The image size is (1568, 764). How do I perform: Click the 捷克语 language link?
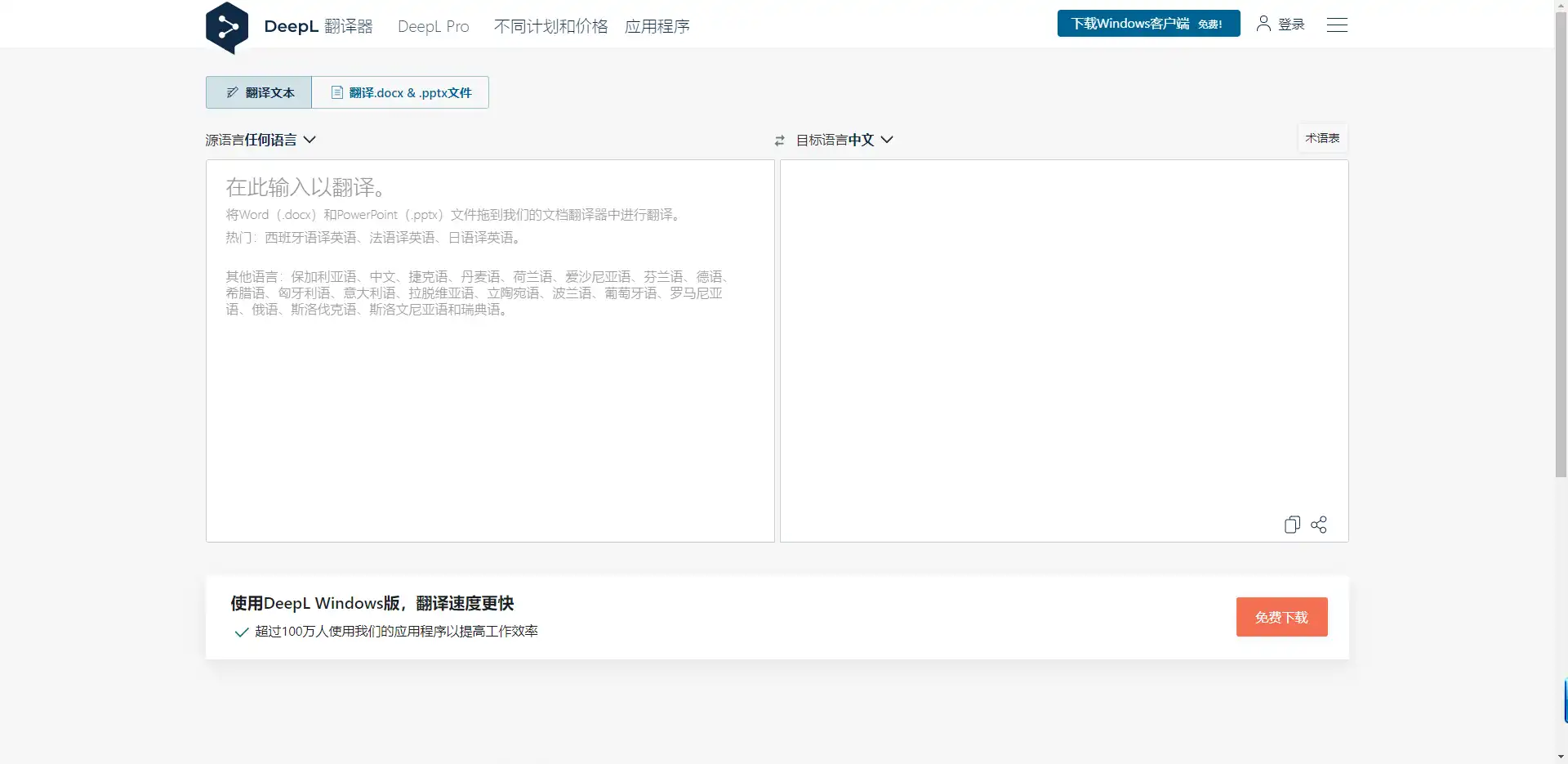[x=429, y=277]
